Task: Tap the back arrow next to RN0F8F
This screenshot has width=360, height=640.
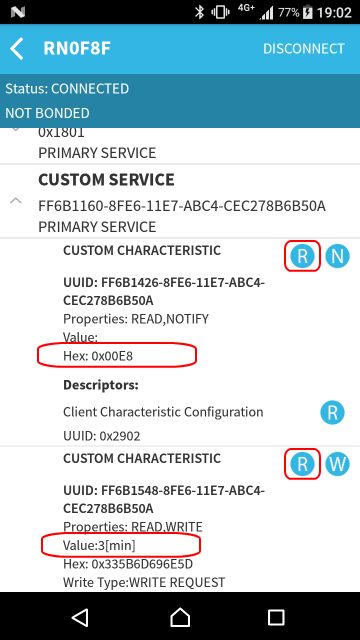Action: [17, 49]
